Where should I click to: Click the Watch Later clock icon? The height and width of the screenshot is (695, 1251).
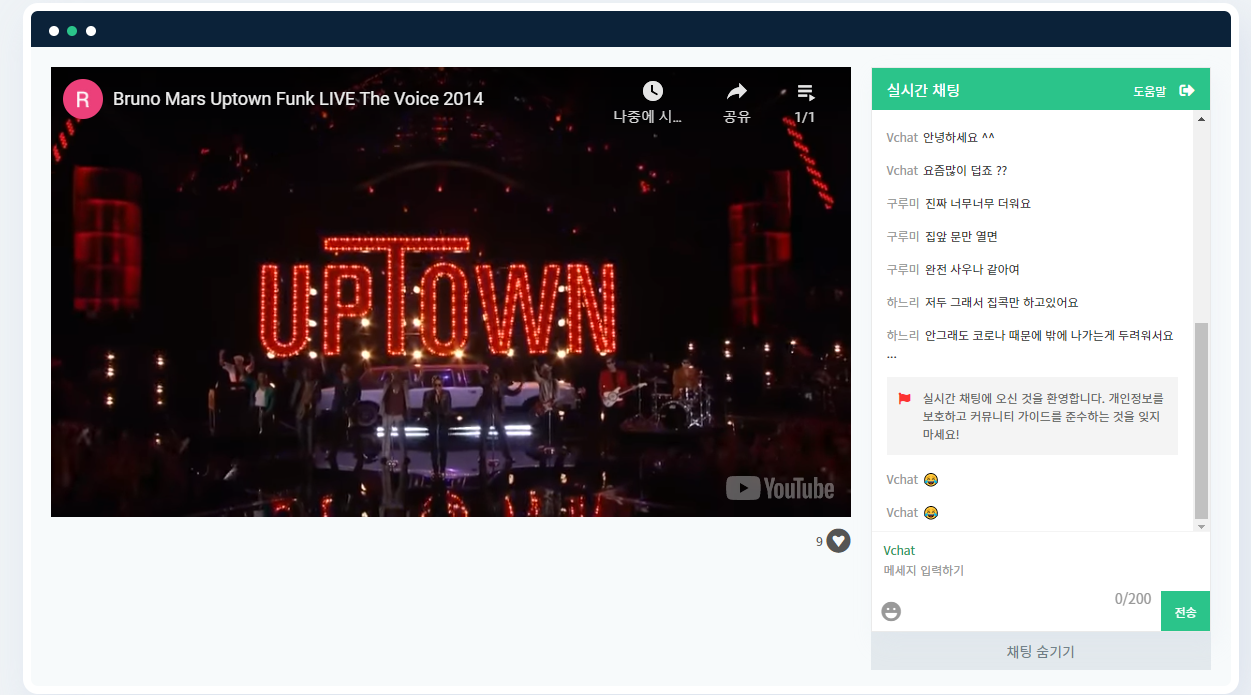652,92
